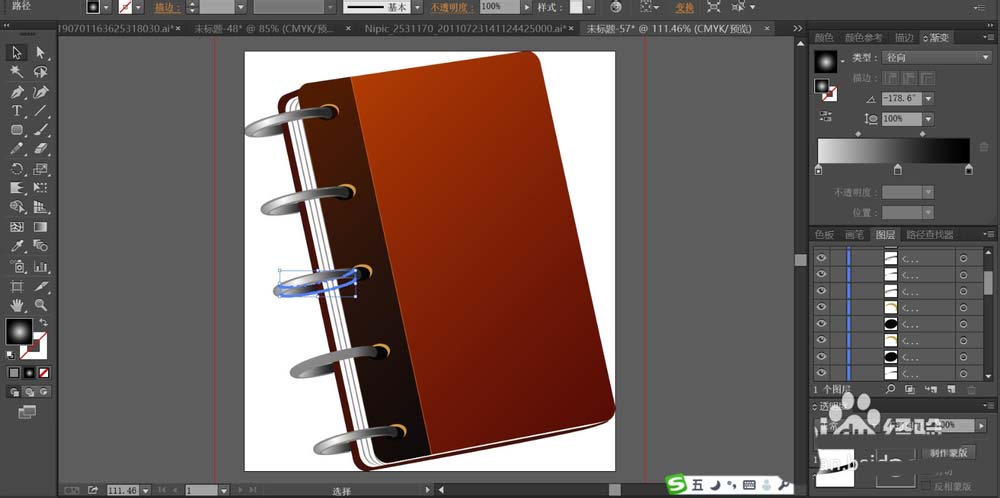Toggle visibility of the bottom listed layer
The image size is (1000, 498).
click(x=821, y=372)
